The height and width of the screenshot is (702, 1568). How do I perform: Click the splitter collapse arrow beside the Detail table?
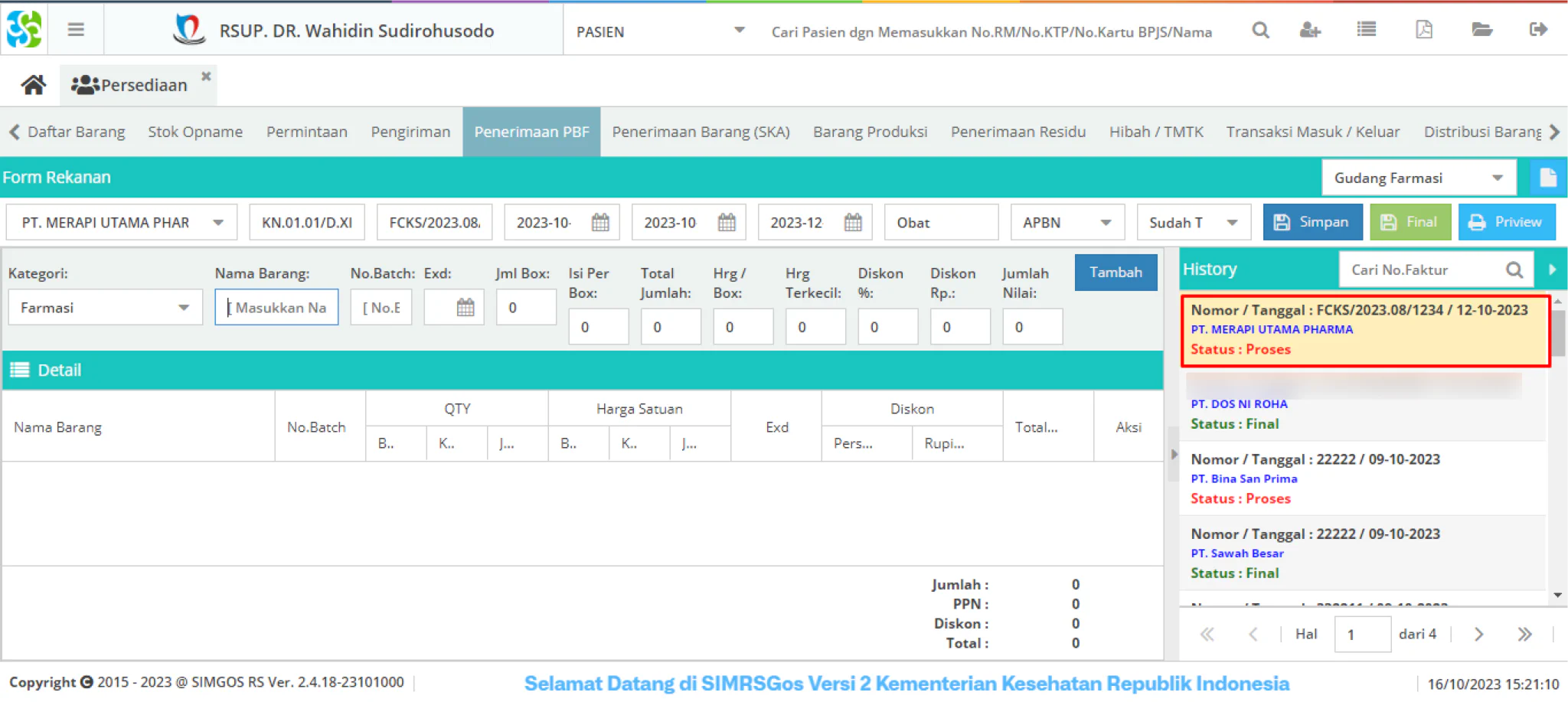(x=1174, y=454)
